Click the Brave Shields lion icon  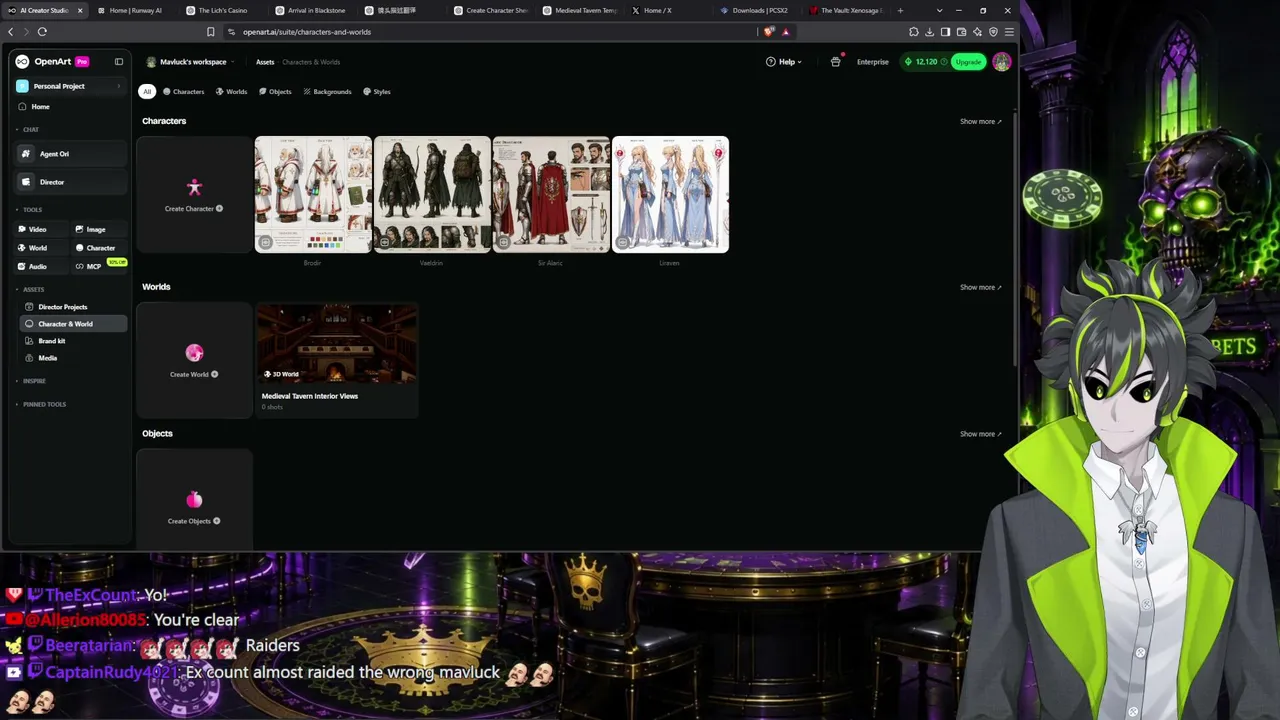tap(768, 32)
